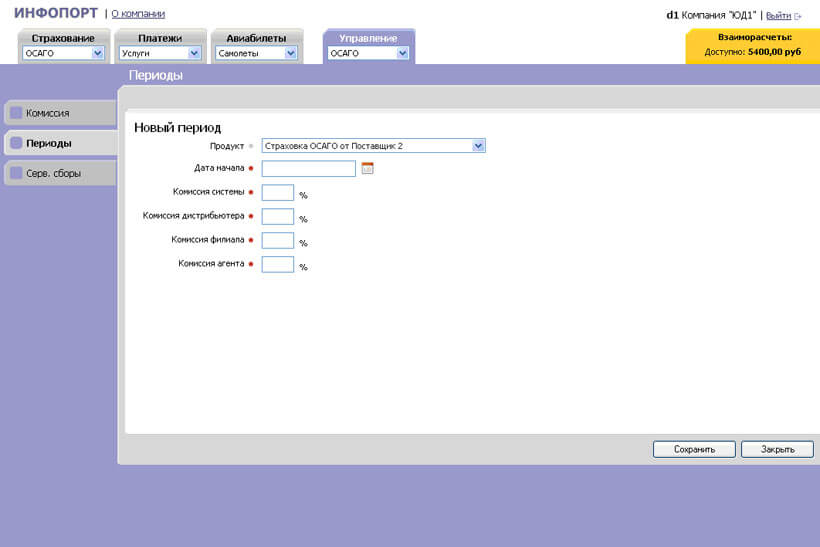Open the Управление ОСАГО dropdown
Image resolution: width=820 pixels, height=547 pixels.
click(x=402, y=54)
